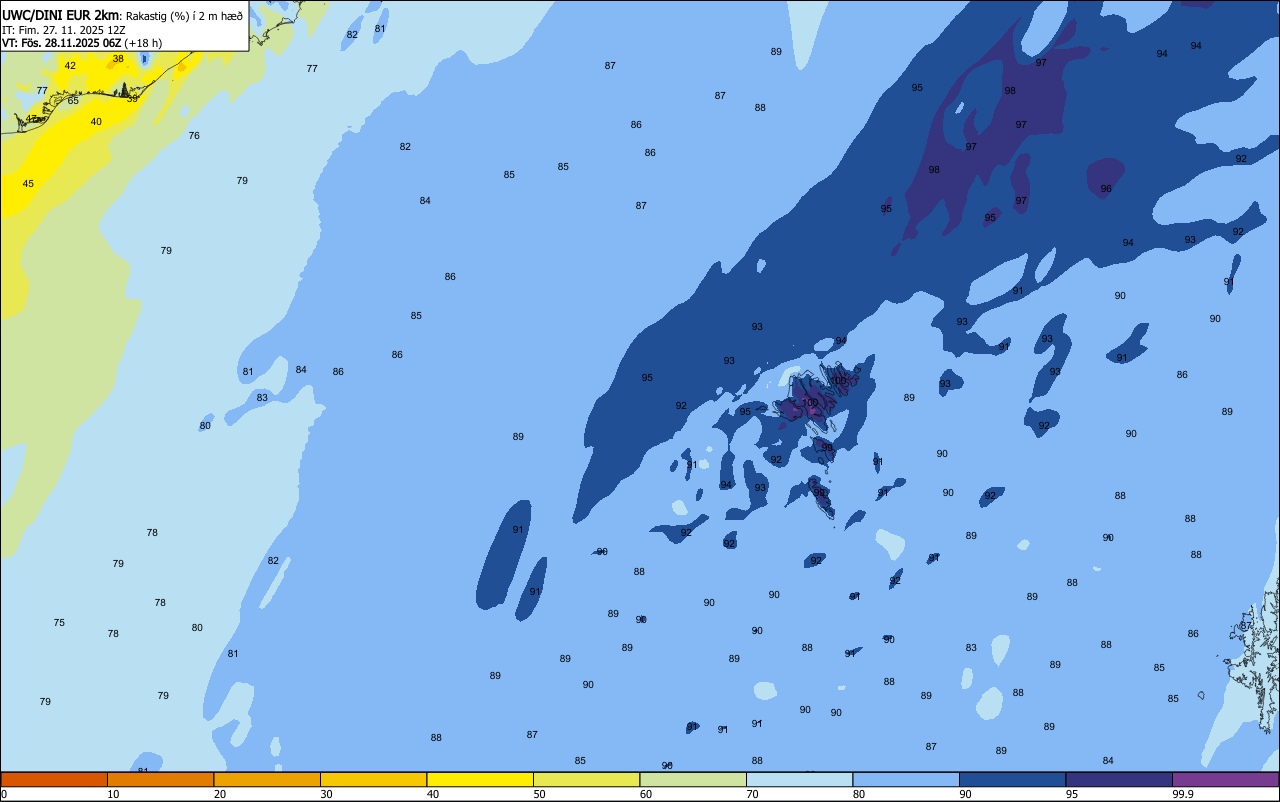The width and height of the screenshot is (1280, 802).
Task: Click the 70–80 pale blue legend segment
Action: pos(799,779)
